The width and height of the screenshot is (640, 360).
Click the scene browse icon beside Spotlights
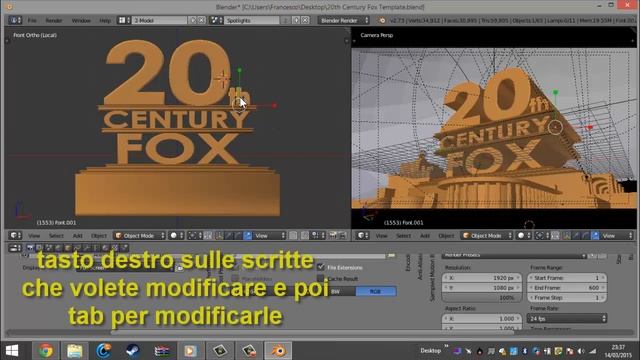pyautogui.click(x=216, y=20)
